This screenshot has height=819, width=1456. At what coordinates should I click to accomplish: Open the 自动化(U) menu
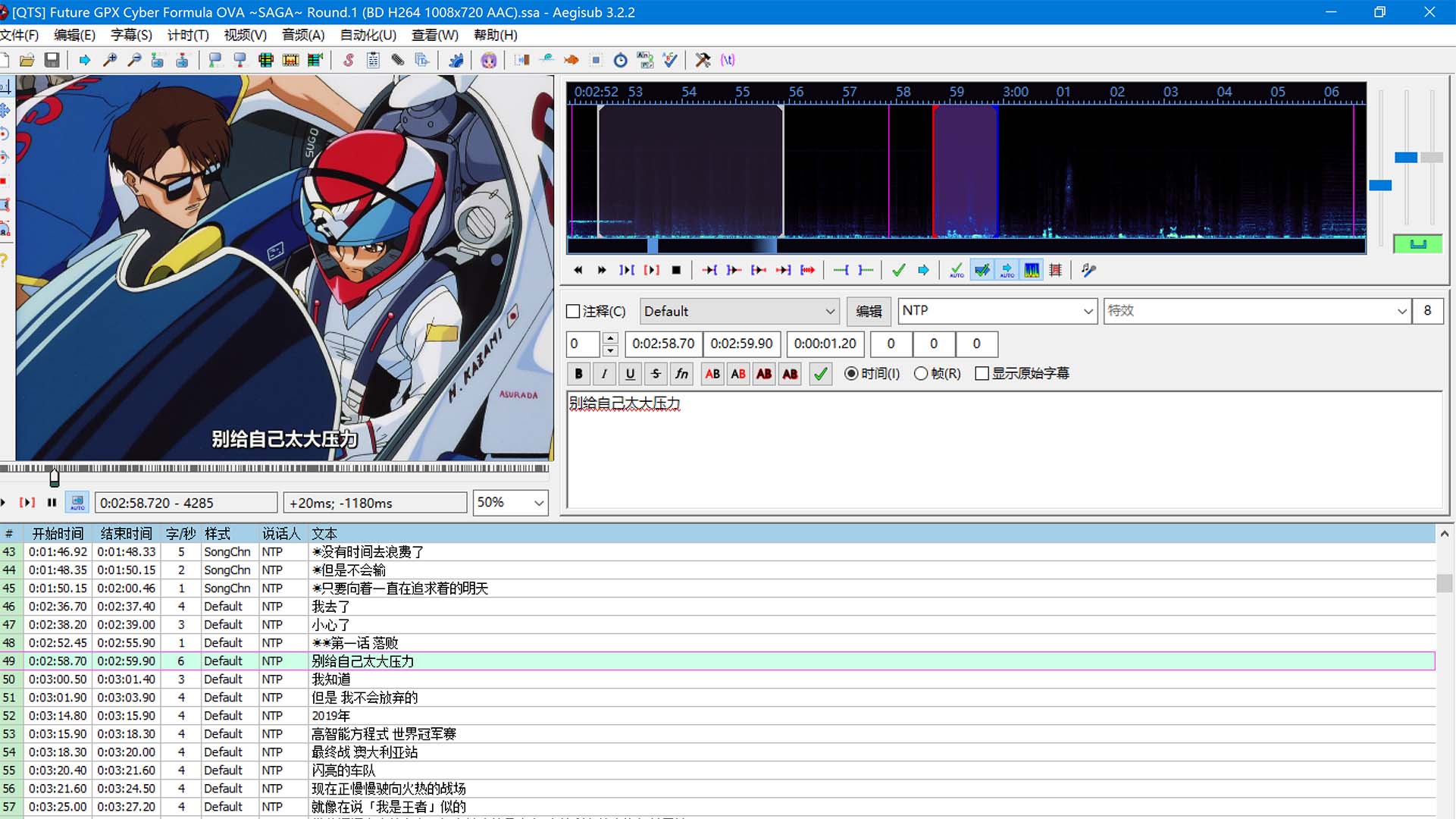[368, 36]
